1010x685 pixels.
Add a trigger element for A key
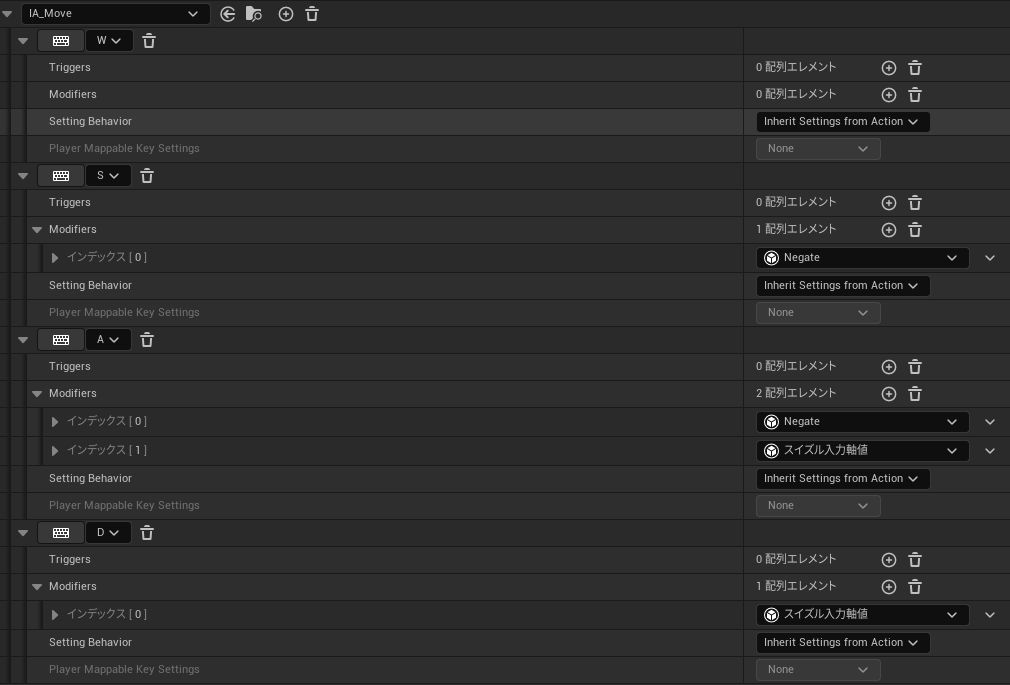tap(889, 367)
